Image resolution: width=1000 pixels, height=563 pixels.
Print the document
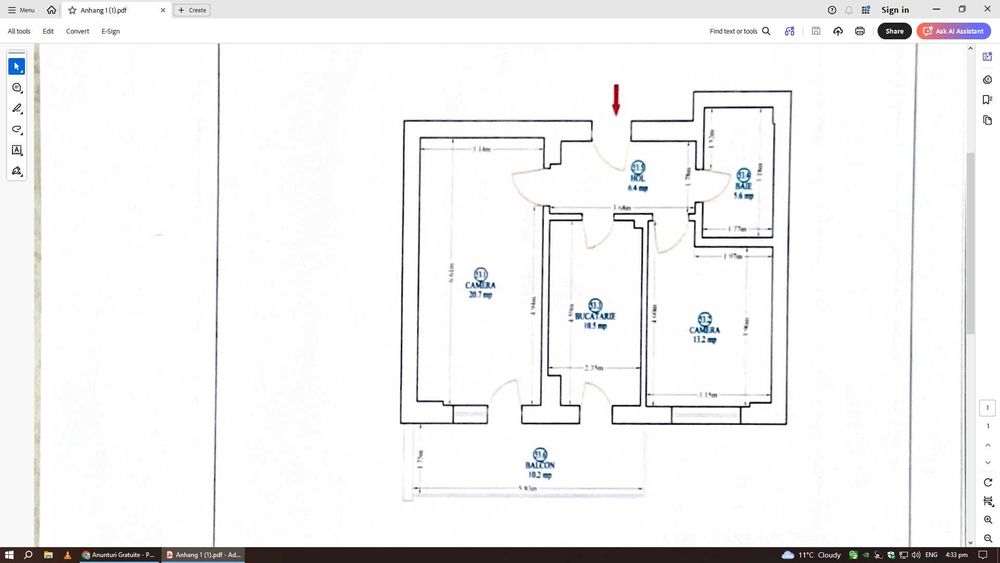click(x=860, y=31)
